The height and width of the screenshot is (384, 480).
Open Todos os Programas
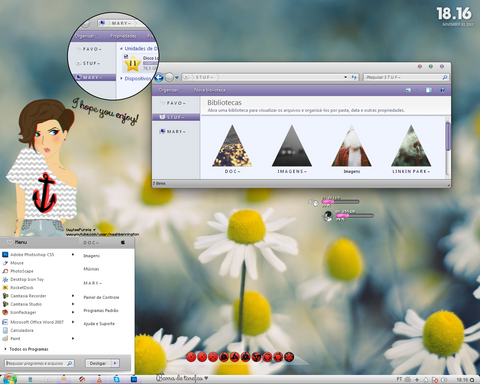tap(29, 349)
